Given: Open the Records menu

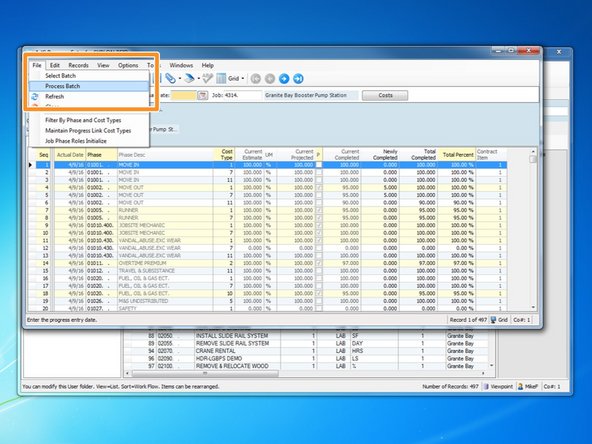Looking at the screenshot, I should point(79,65).
